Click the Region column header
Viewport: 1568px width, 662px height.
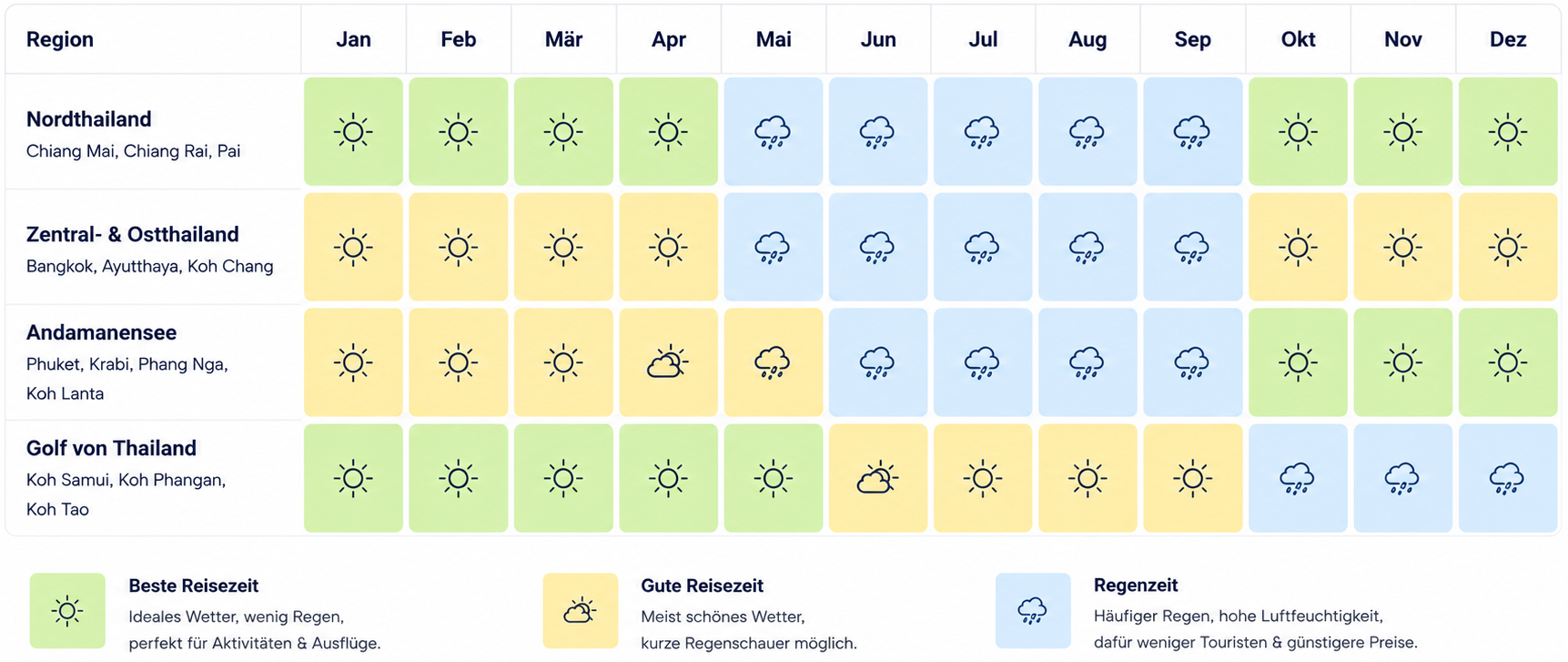pyautogui.click(x=60, y=39)
